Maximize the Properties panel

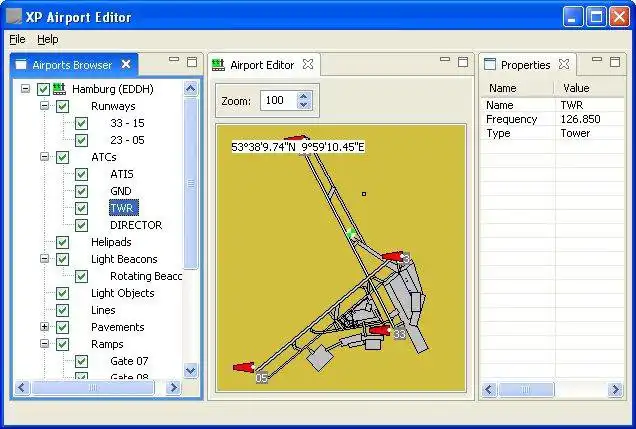[615, 62]
